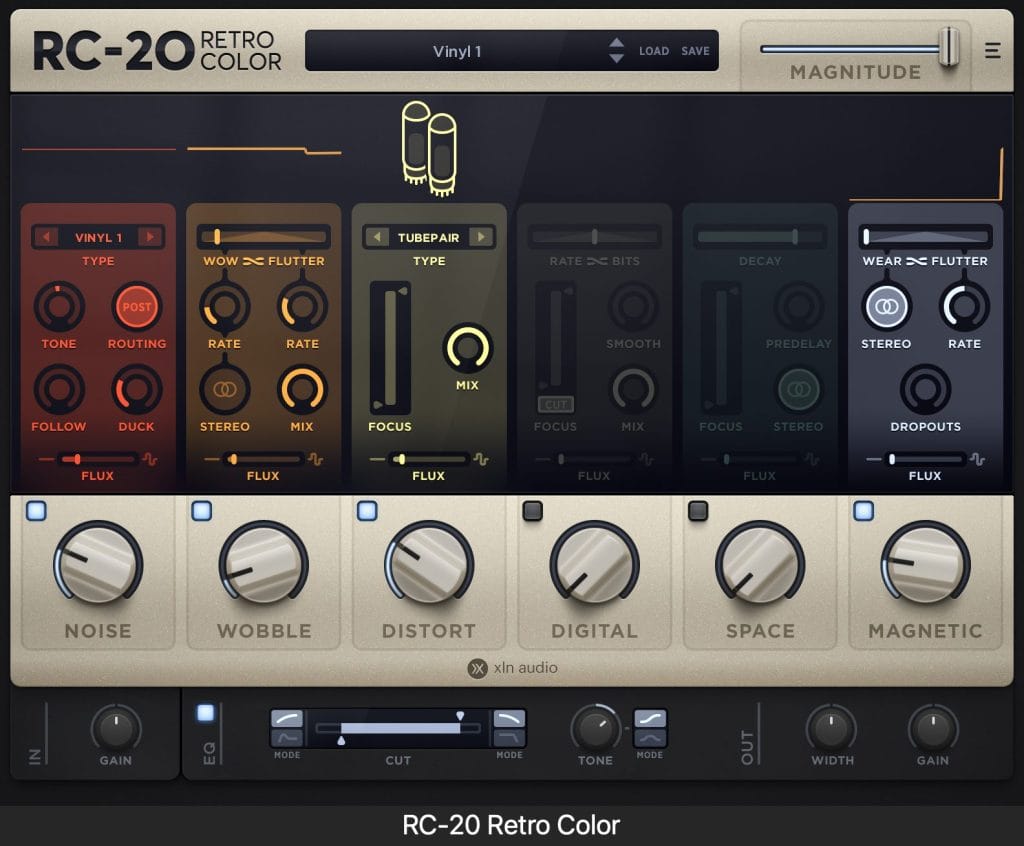Disable the DISTORT module power button
Screen dimensions: 1024x846
(367, 511)
